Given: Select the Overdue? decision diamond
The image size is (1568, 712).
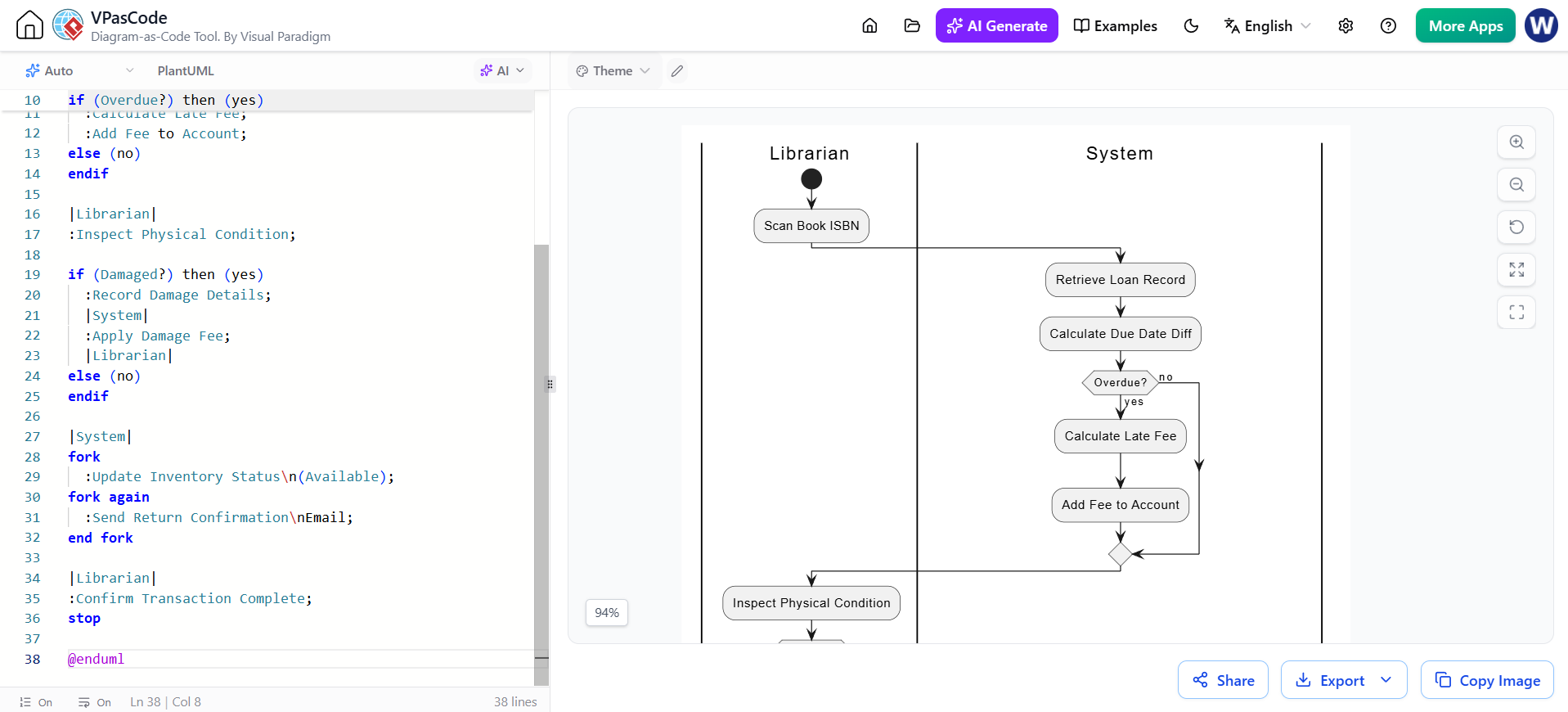Looking at the screenshot, I should [1120, 382].
